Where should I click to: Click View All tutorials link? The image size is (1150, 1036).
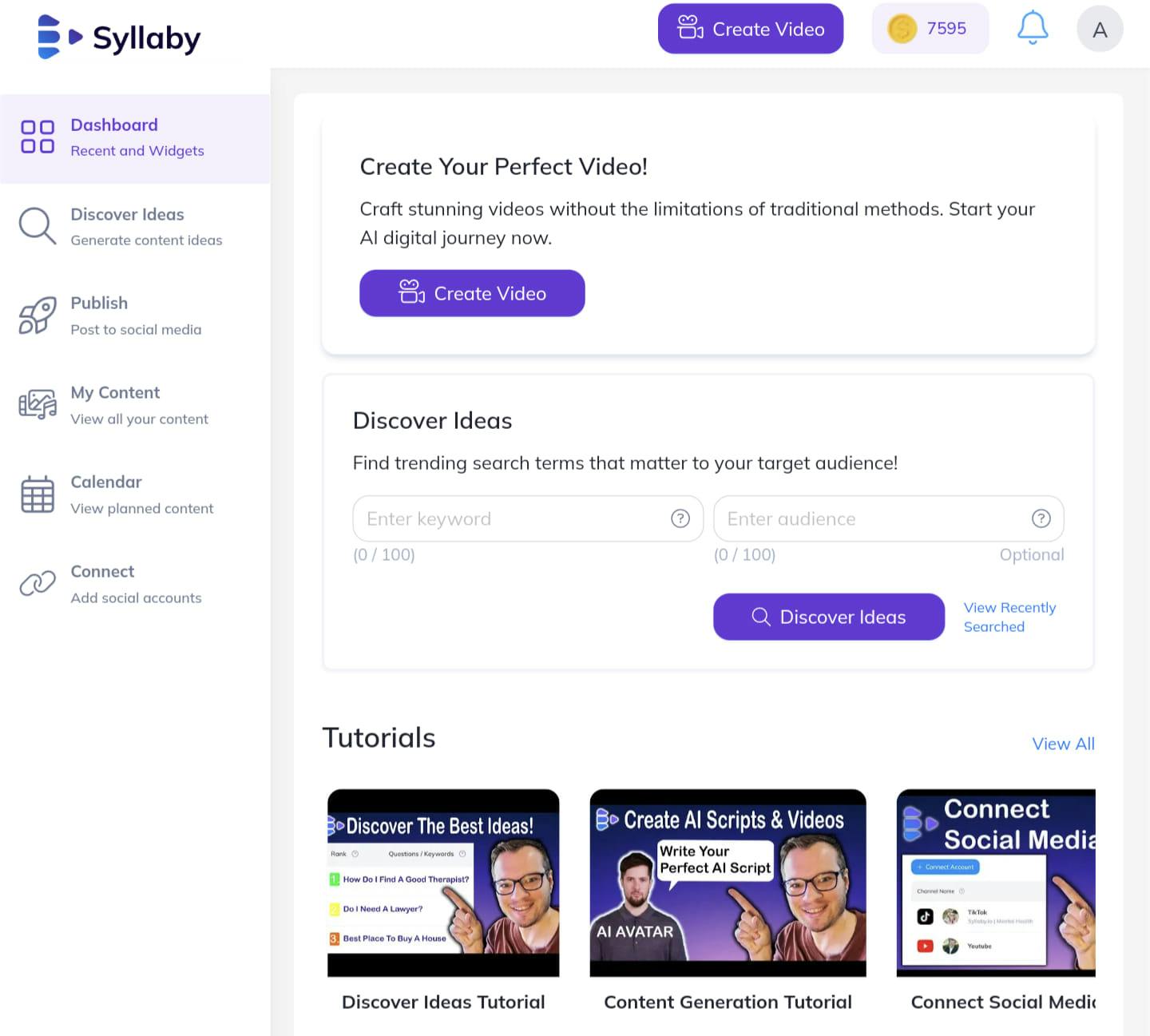(x=1063, y=744)
